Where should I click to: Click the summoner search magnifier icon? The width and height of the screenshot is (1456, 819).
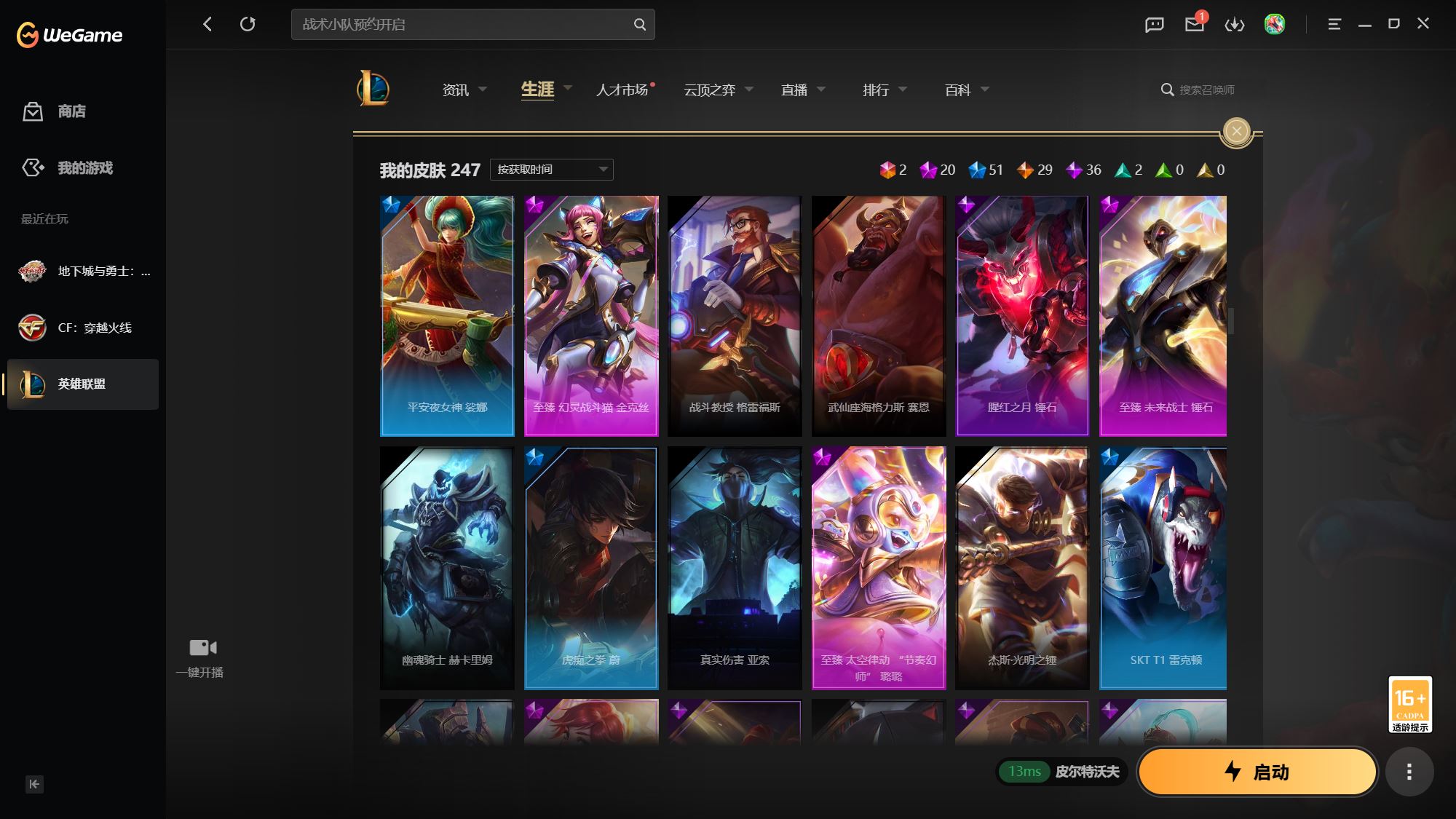1167,90
